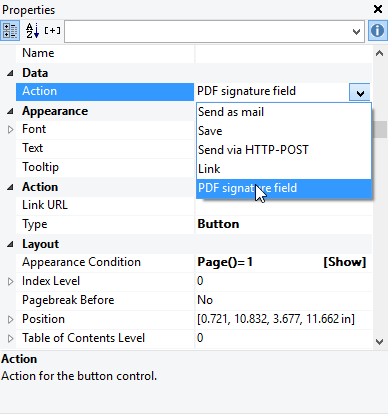This screenshot has height=414, width=388.
Task: Expand the Index Level property
Action: coord(10,282)
